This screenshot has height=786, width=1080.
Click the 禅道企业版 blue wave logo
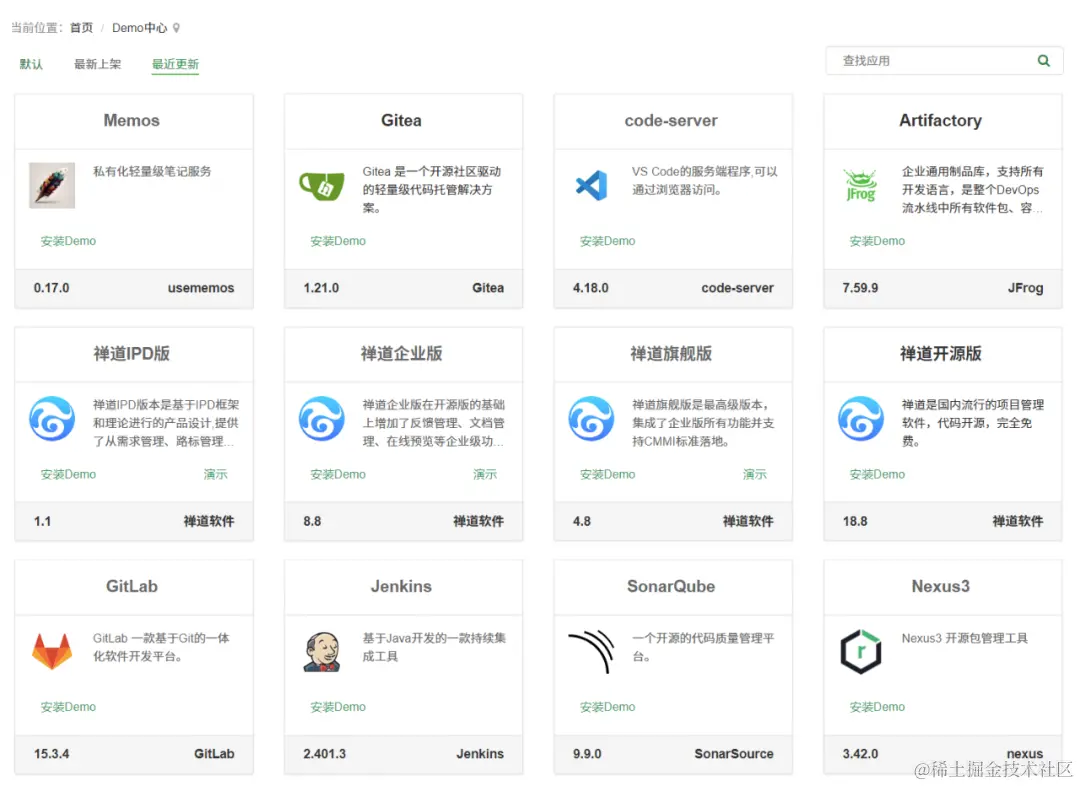point(321,418)
